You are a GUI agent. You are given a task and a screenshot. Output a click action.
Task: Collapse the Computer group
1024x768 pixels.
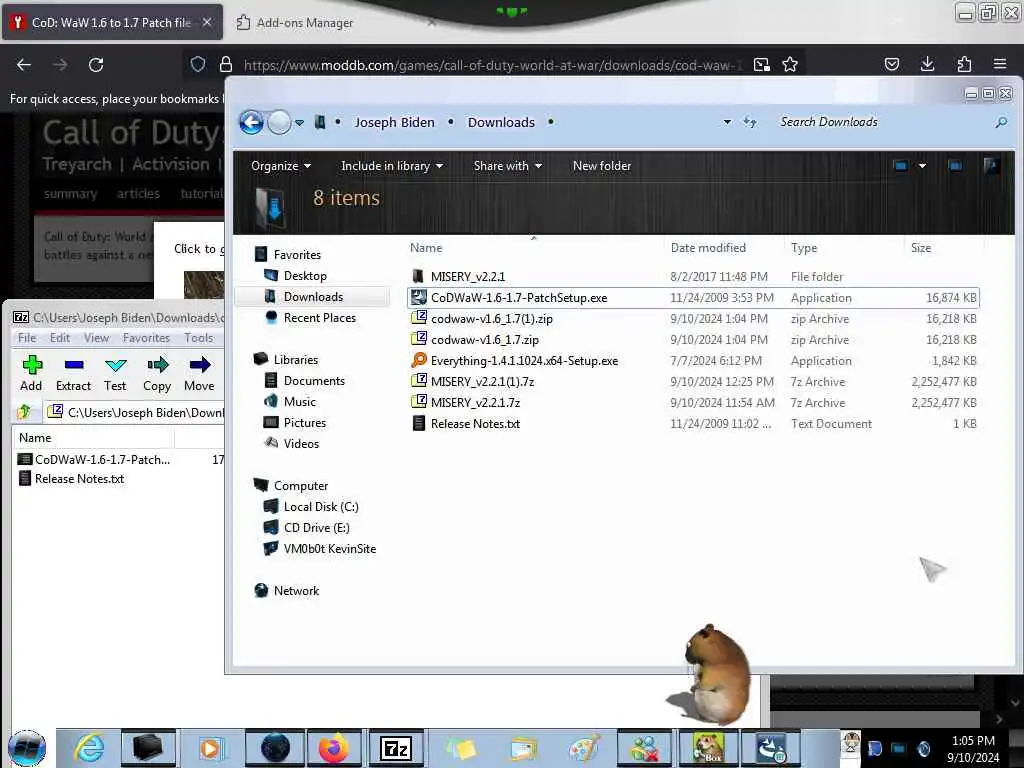tap(300, 486)
